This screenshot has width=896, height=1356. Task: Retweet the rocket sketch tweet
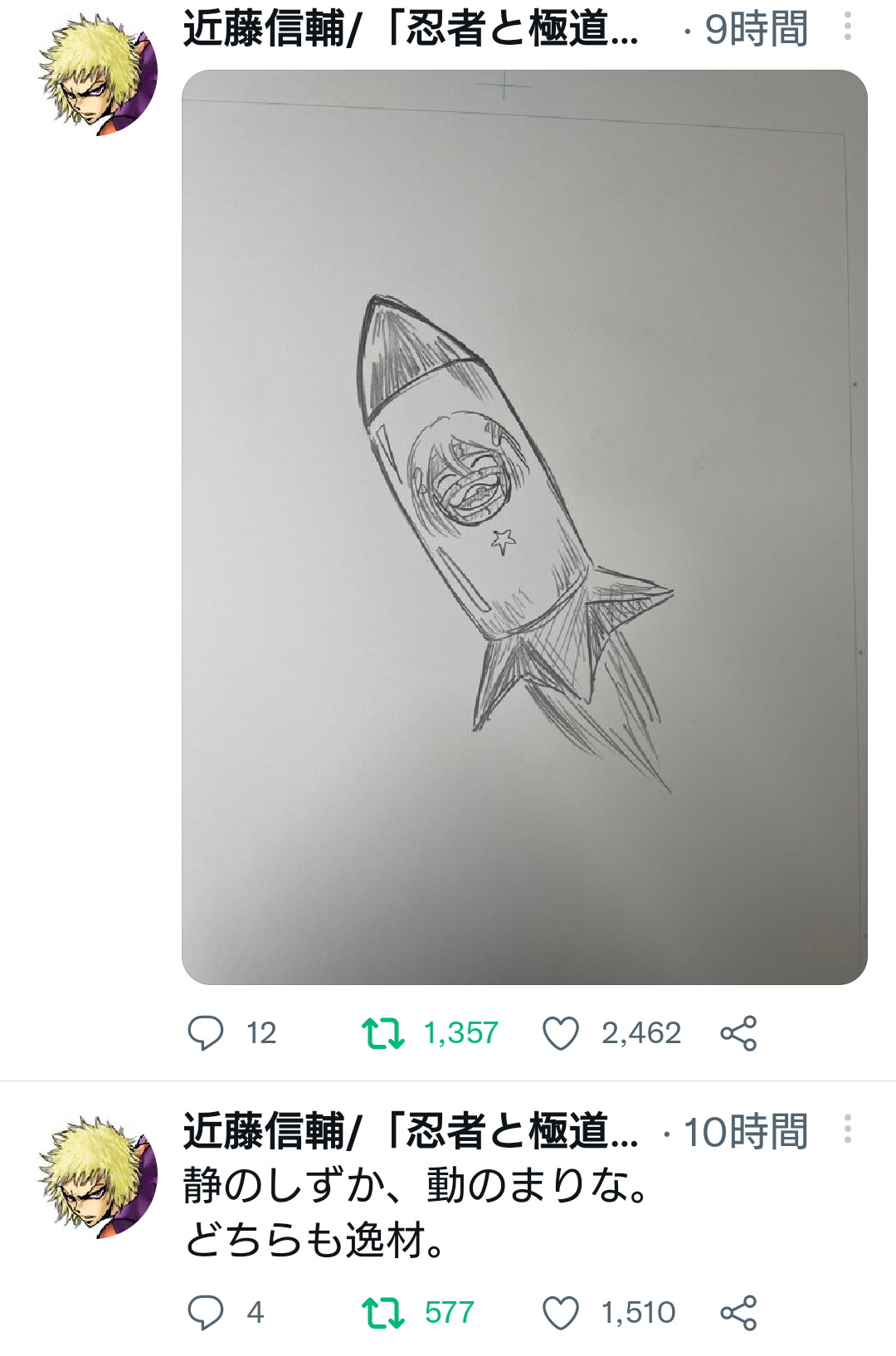(383, 1033)
